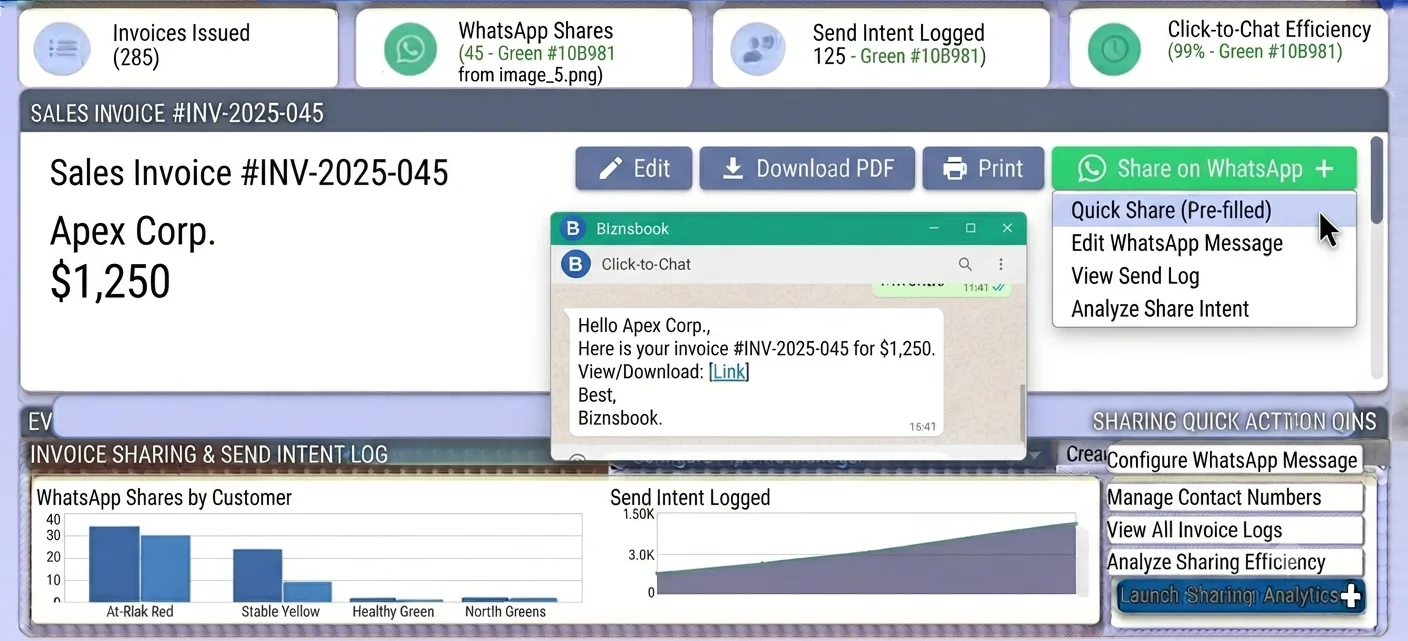Click the Biznsbook B logo in title bar
1408x641 pixels.
tap(572, 228)
